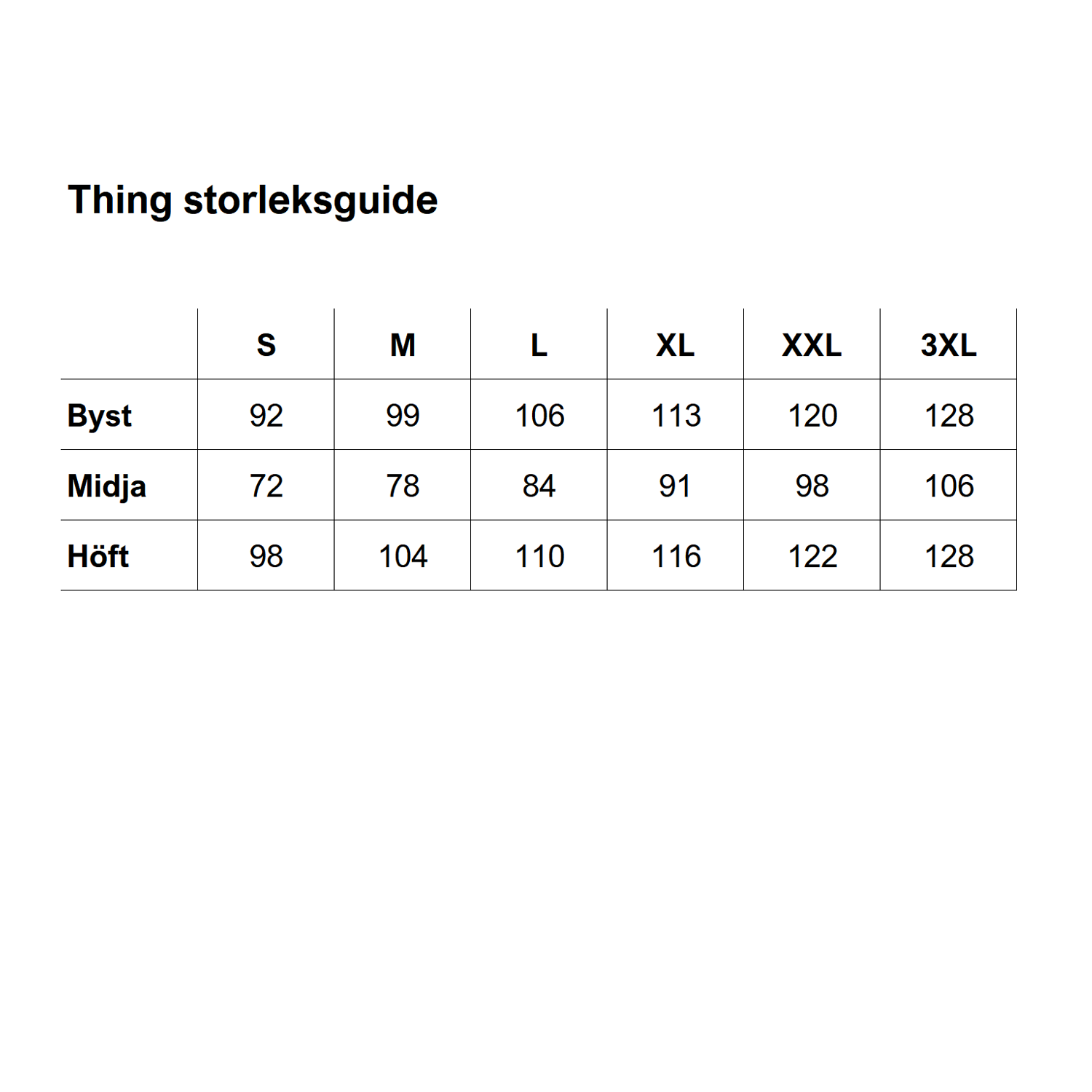Click the XXL size column header
Image resolution: width=1092 pixels, height=1092 pixels.
click(x=812, y=345)
